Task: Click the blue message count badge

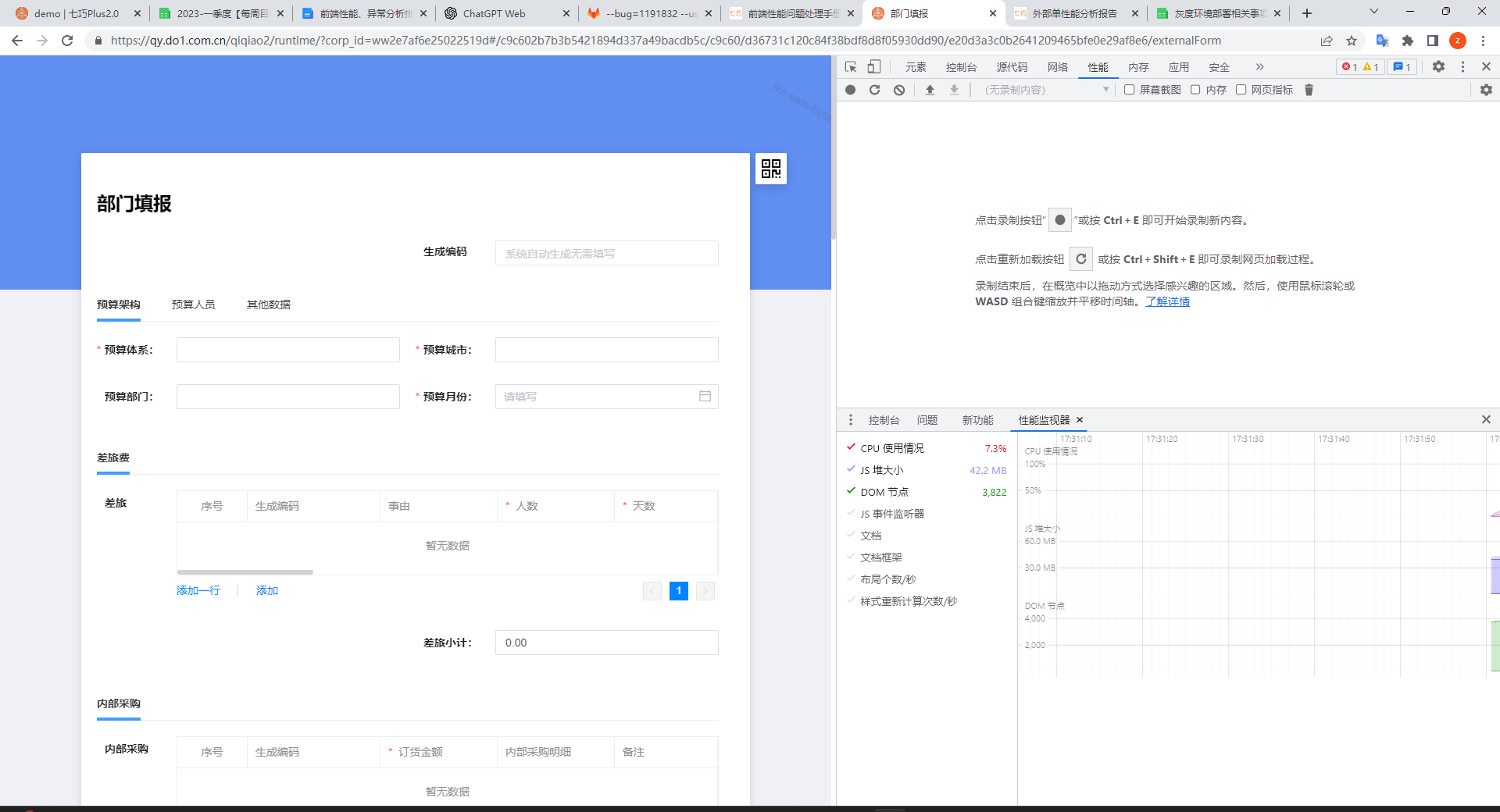Action: click(x=1402, y=67)
